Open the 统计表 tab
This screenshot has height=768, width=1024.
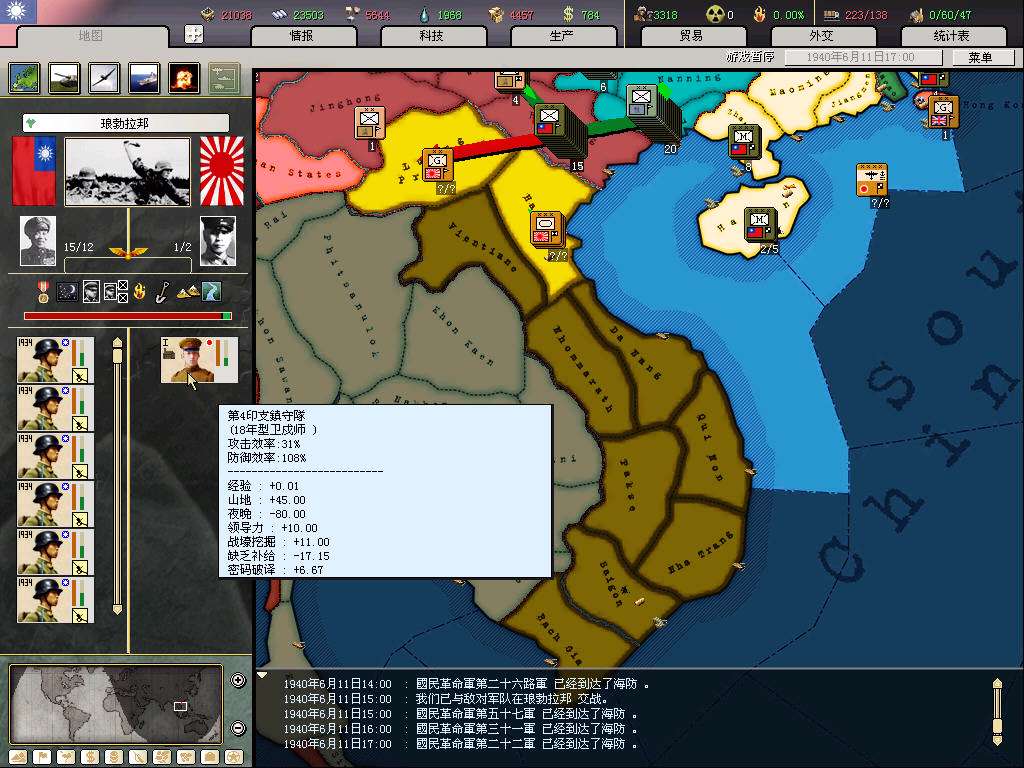point(952,36)
